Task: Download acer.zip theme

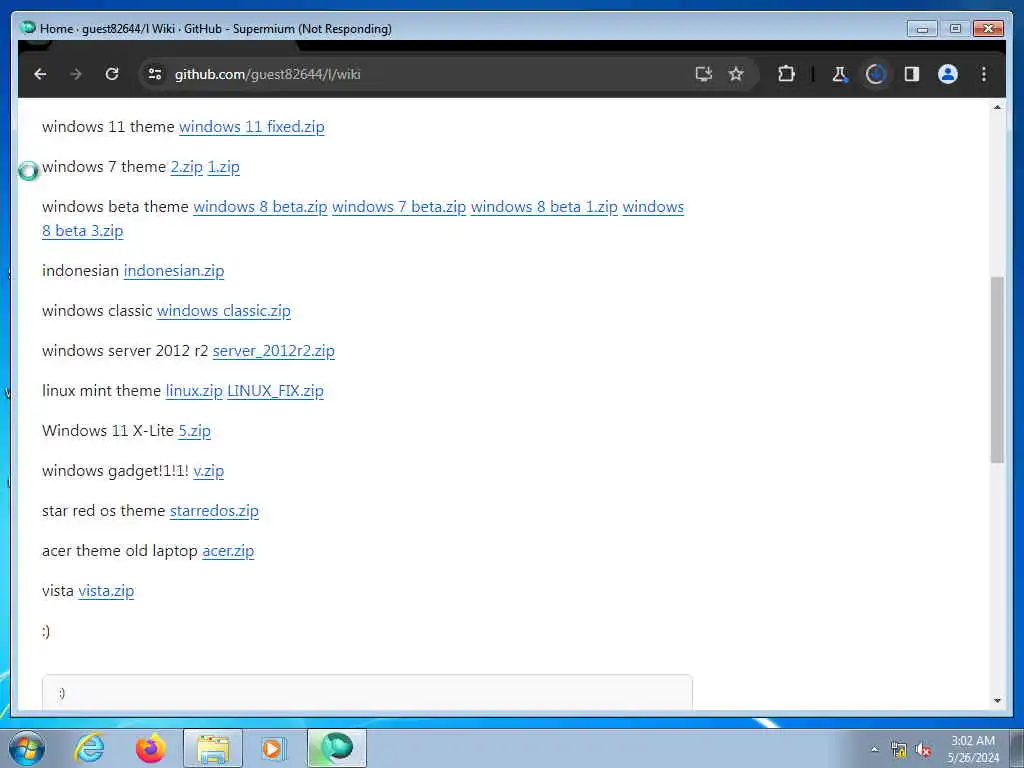Action: point(228,551)
